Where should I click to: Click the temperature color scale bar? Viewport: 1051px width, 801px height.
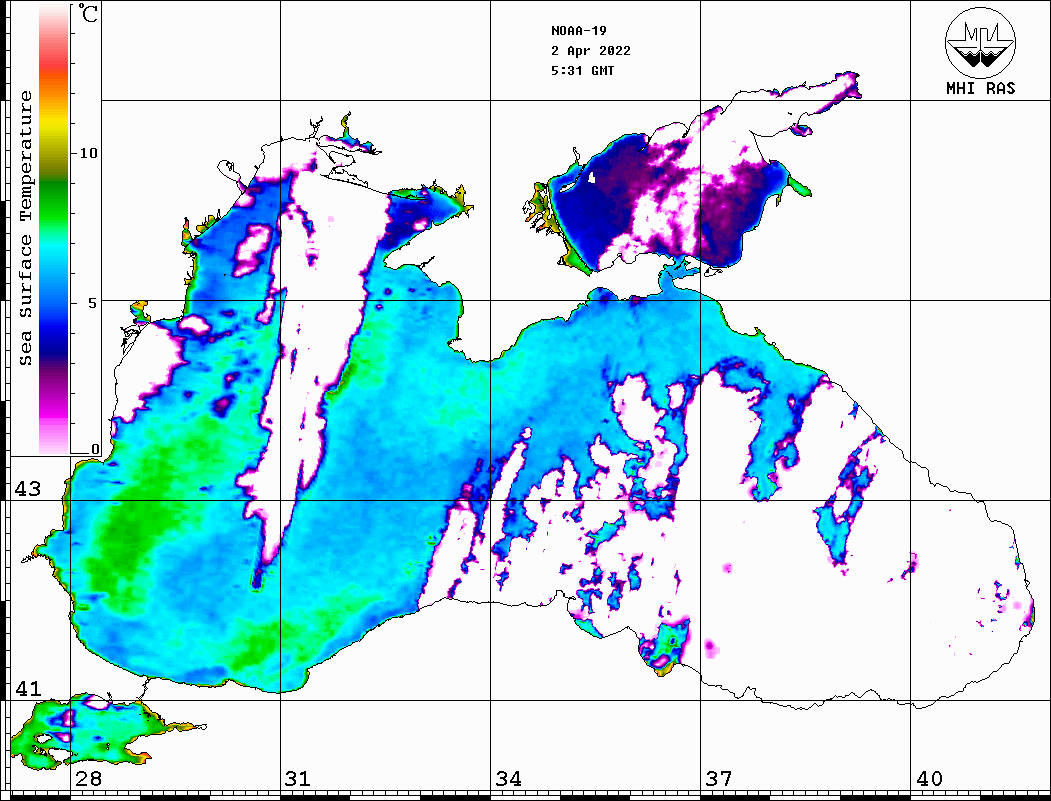54,229
